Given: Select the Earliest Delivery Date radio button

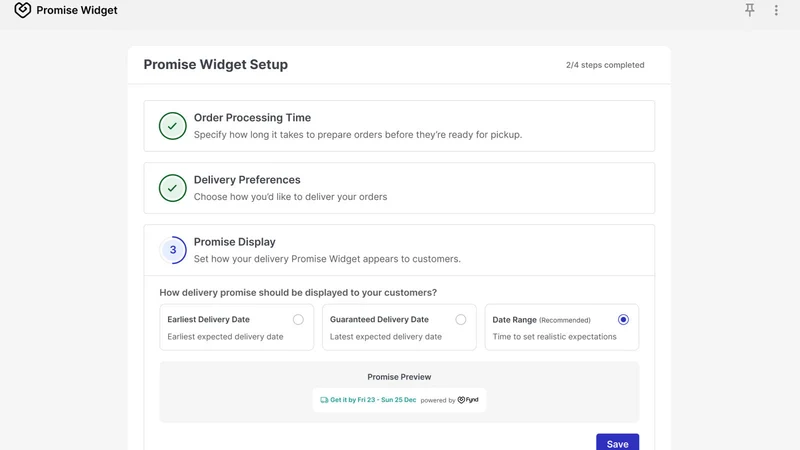Looking at the screenshot, I should click(298, 319).
